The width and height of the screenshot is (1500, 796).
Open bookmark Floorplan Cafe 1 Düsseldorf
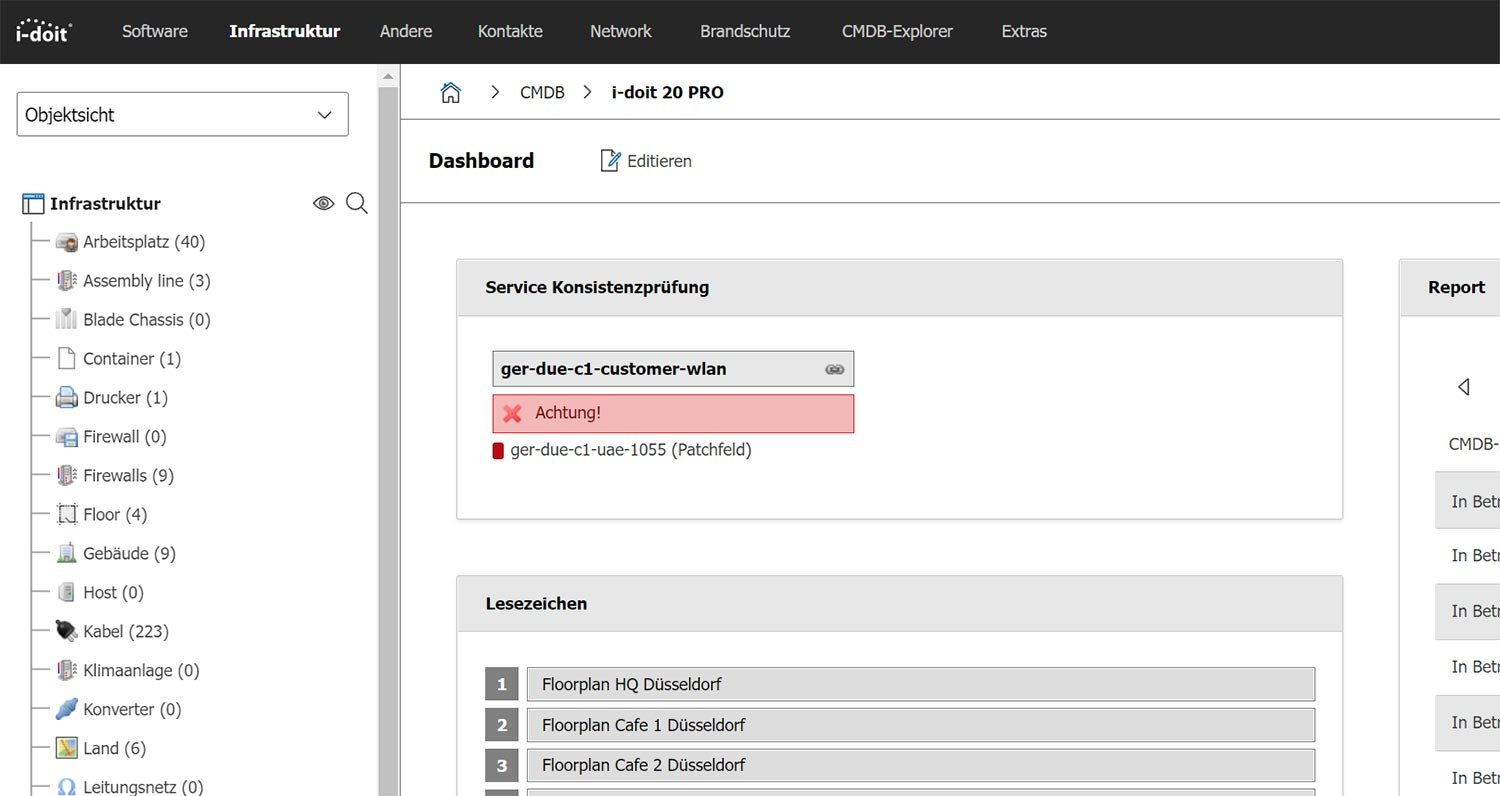[920, 725]
